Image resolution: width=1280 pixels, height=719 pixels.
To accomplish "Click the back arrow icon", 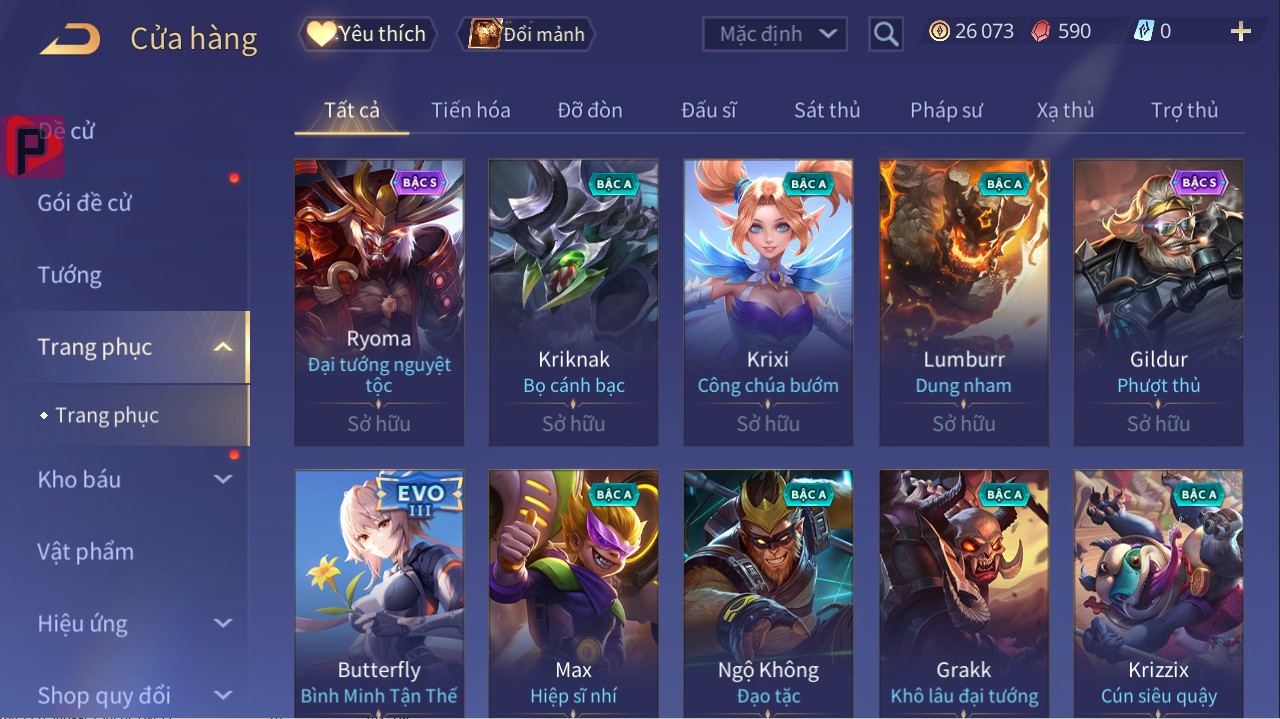I will [70, 40].
